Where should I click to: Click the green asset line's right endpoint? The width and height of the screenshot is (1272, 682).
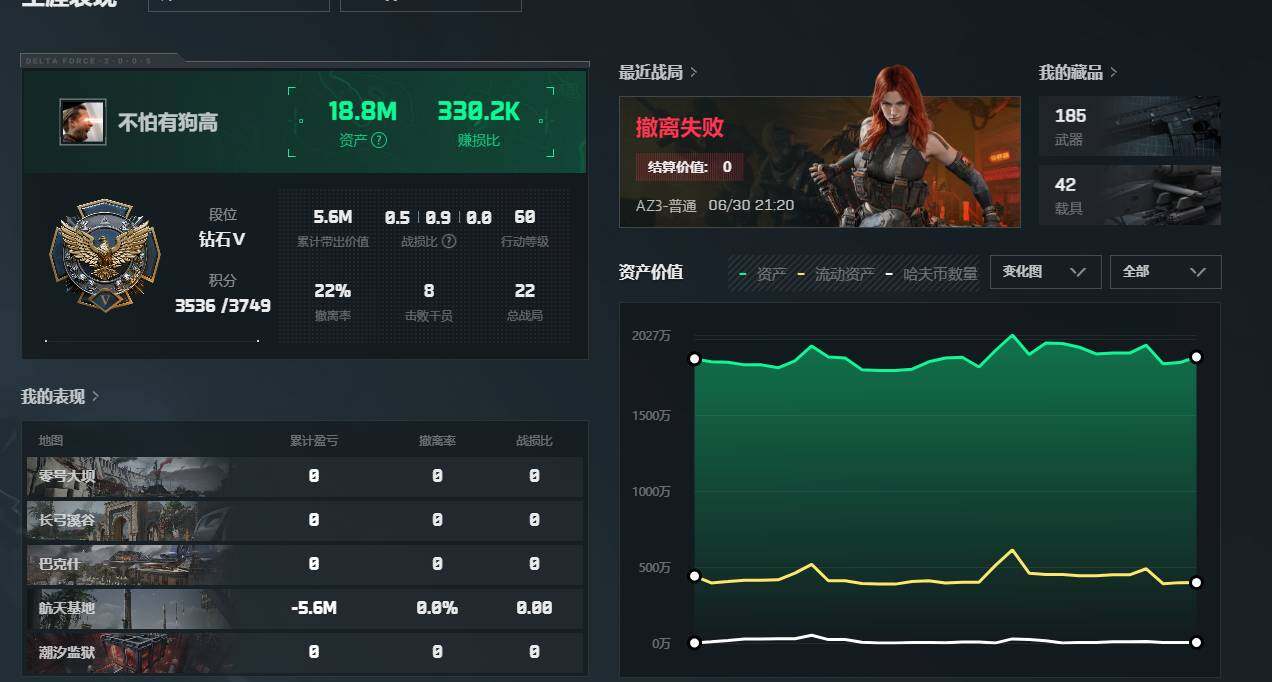pos(1196,357)
